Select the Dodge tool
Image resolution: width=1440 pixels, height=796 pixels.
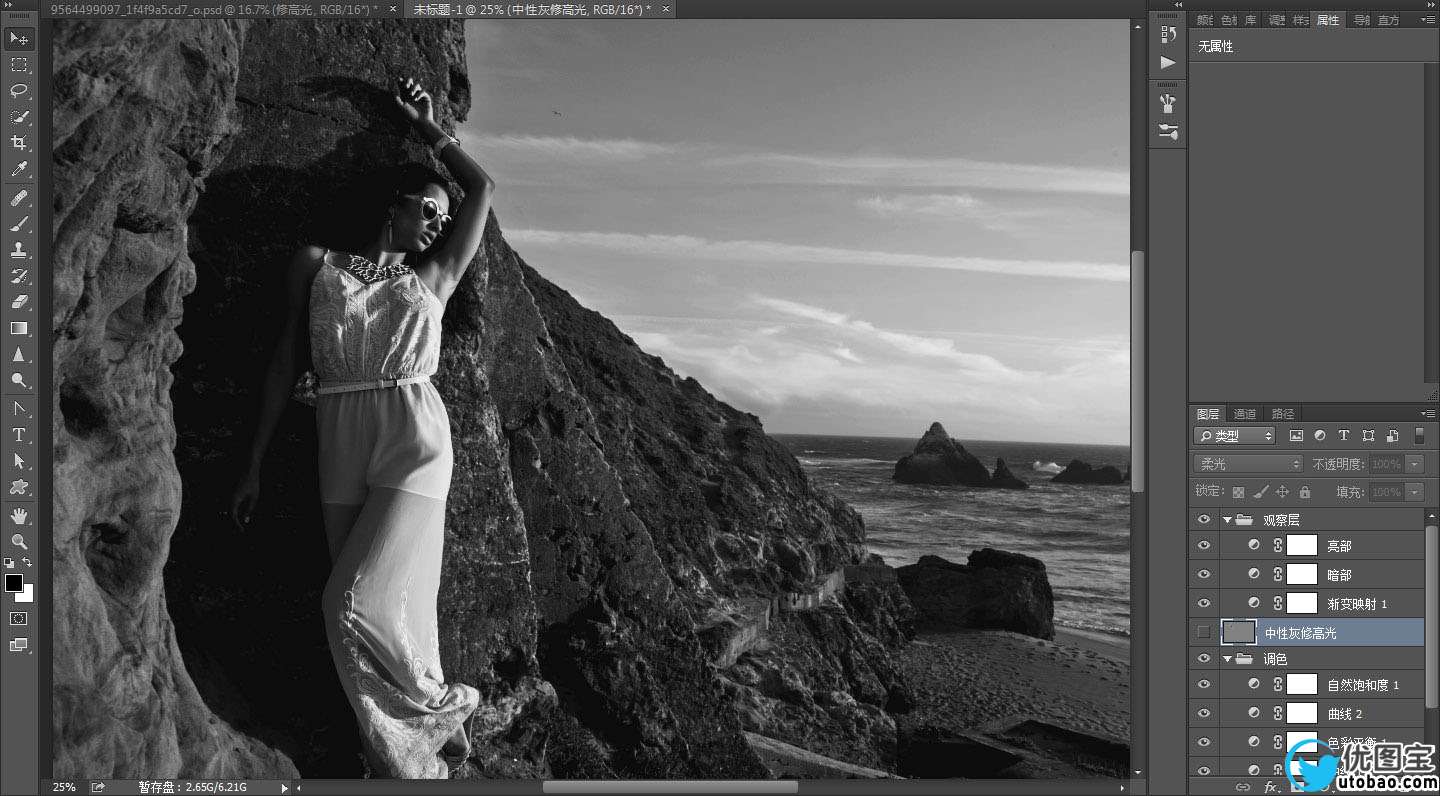click(18, 380)
